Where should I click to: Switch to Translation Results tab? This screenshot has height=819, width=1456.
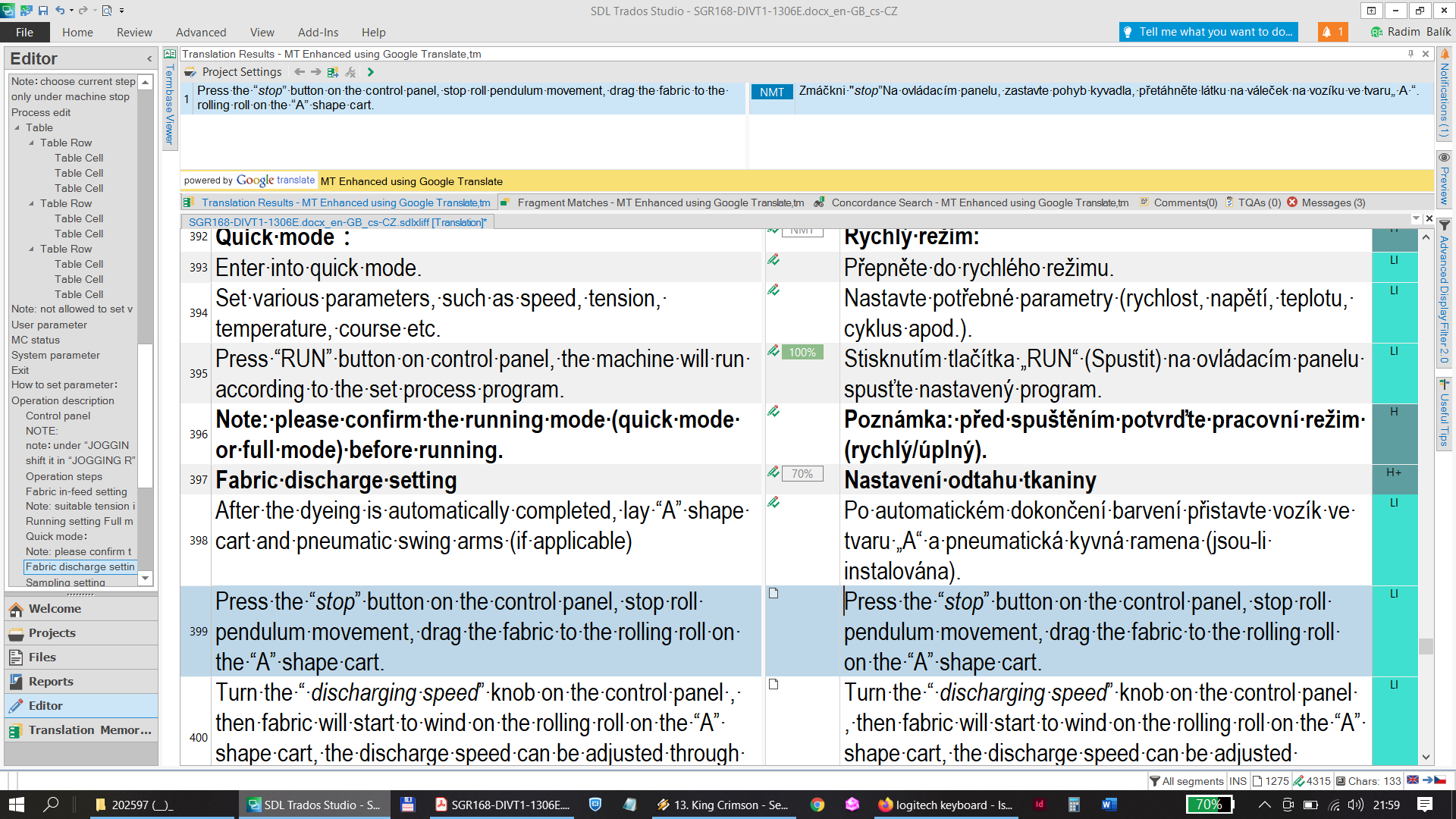(x=338, y=202)
